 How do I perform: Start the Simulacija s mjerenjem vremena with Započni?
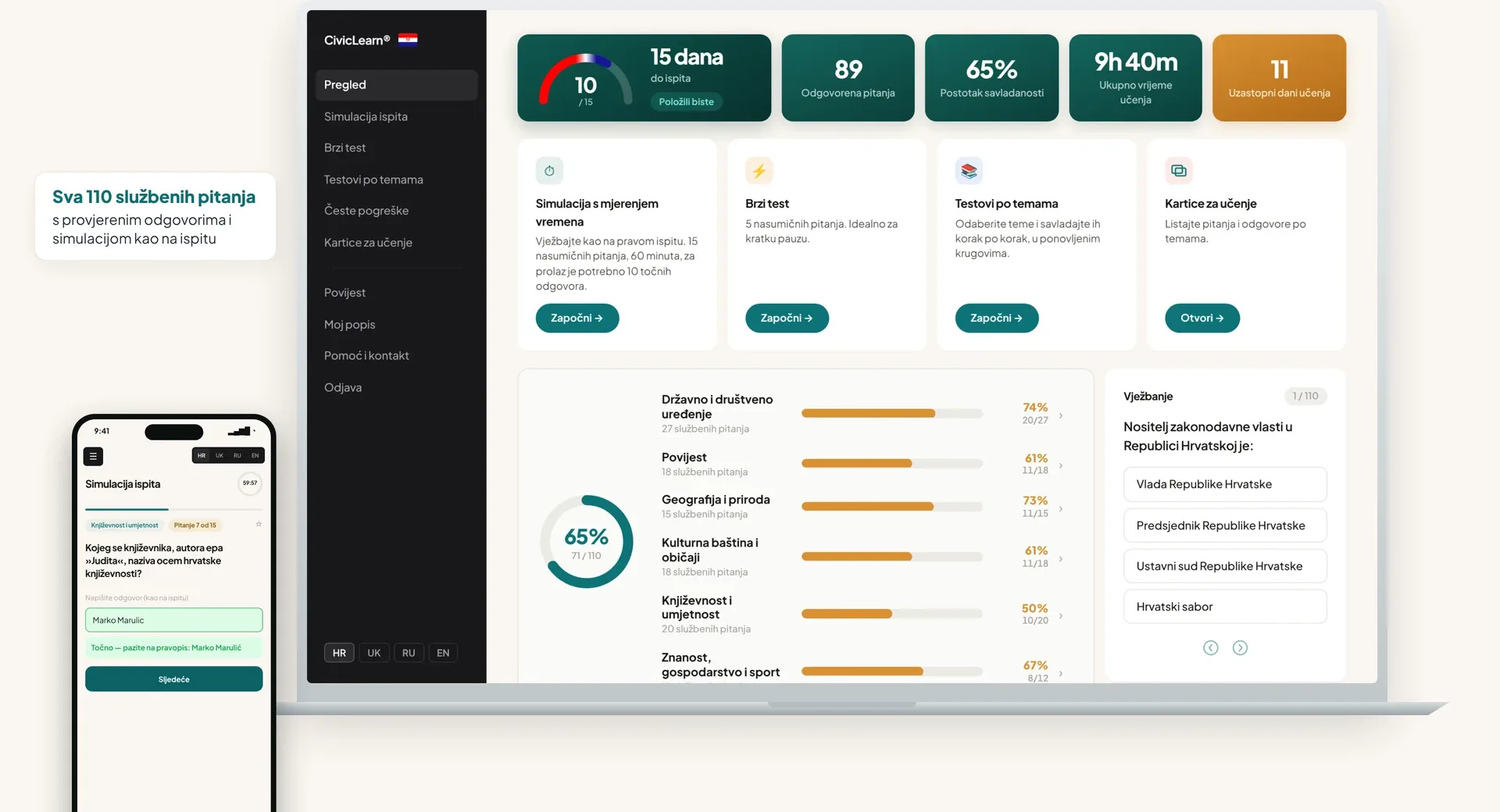pyautogui.click(x=577, y=318)
